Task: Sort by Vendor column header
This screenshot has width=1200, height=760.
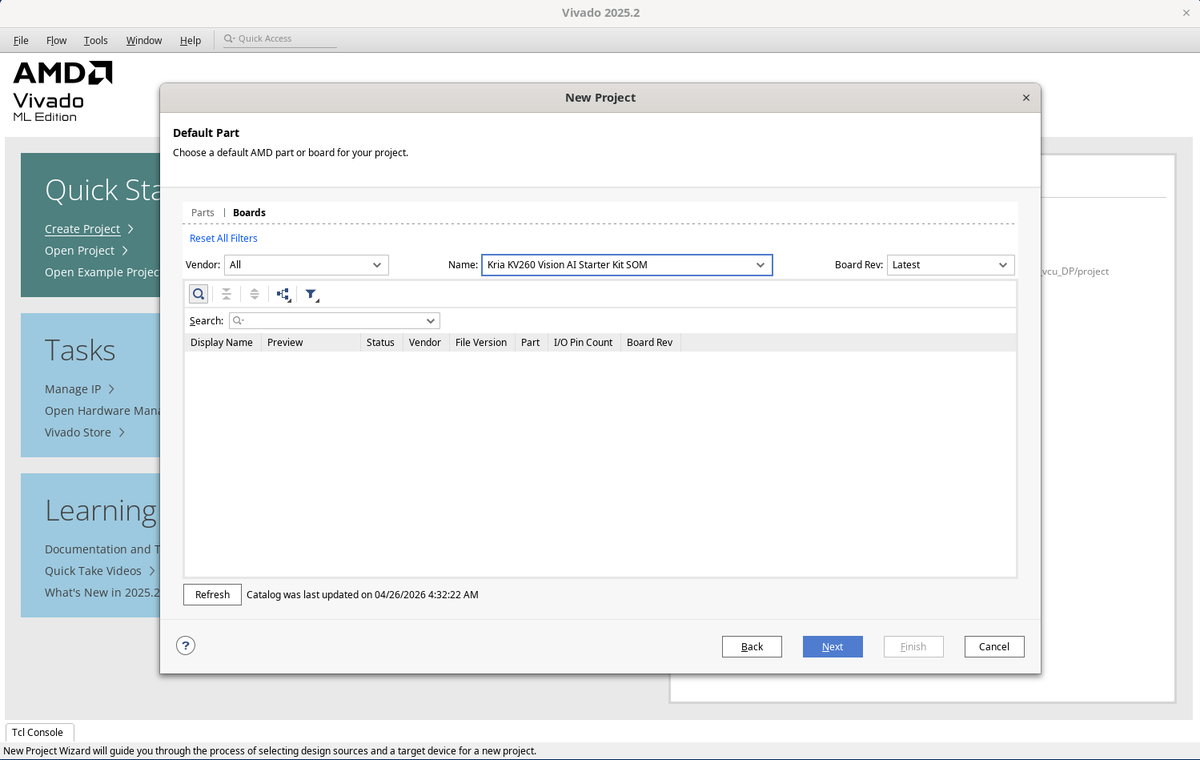Action: point(425,342)
